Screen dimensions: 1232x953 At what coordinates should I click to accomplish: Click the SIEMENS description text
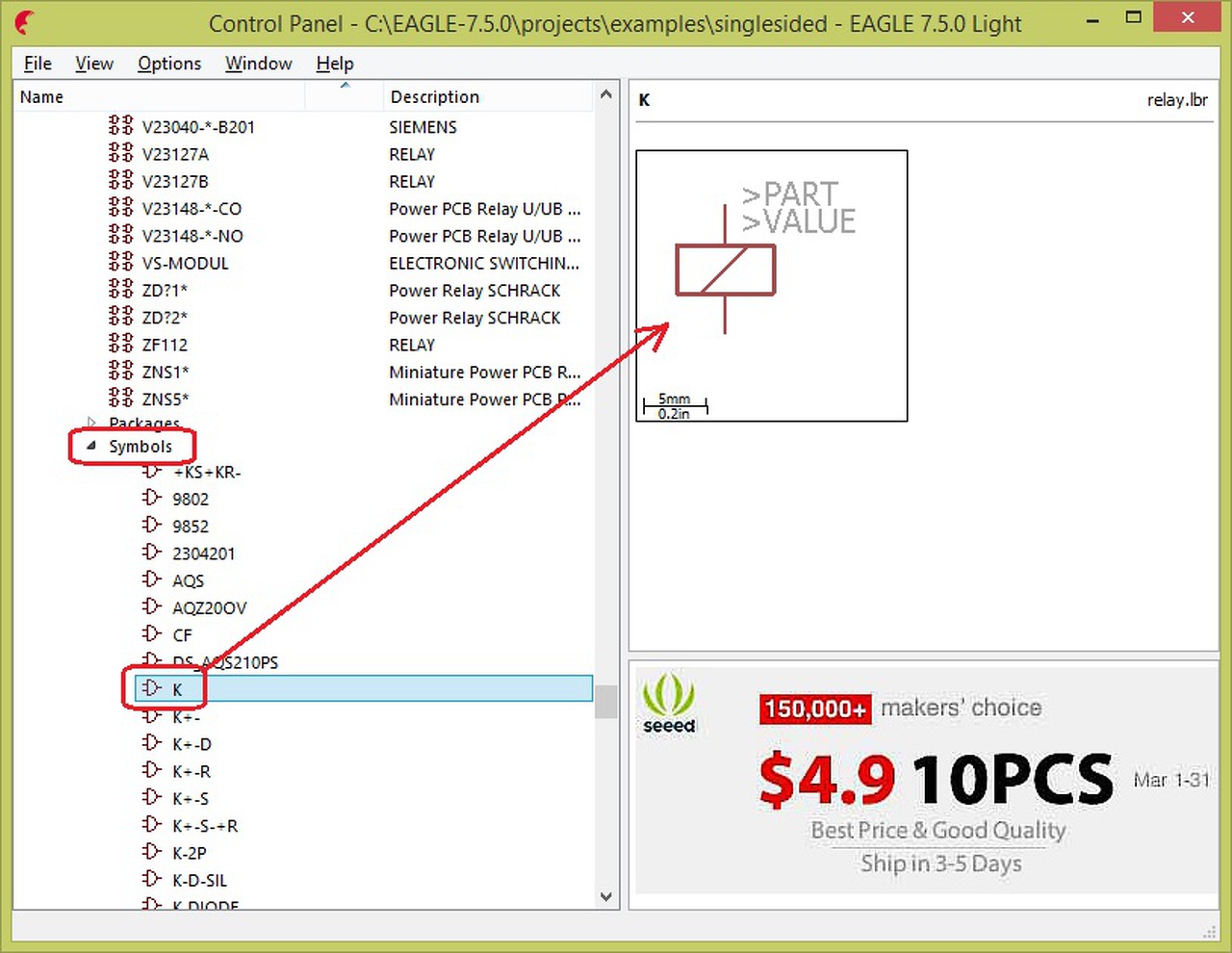point(423,127)
